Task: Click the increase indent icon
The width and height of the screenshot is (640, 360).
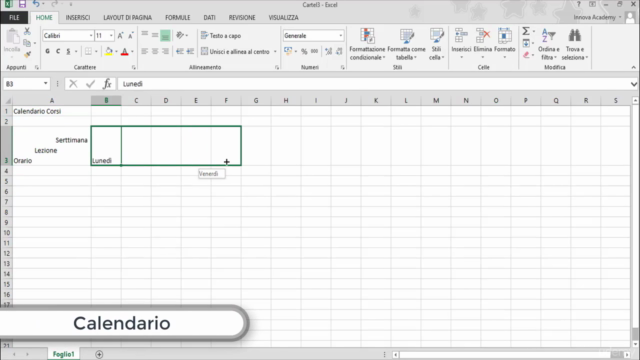Action: tap(190, 51)
